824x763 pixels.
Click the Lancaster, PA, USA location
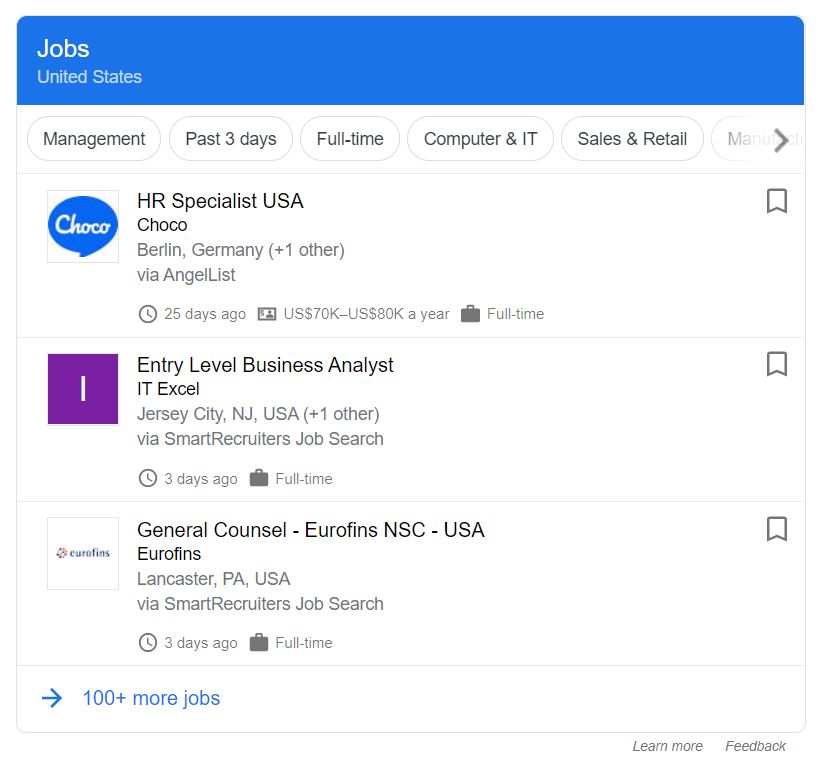click(x=213, y=579)
